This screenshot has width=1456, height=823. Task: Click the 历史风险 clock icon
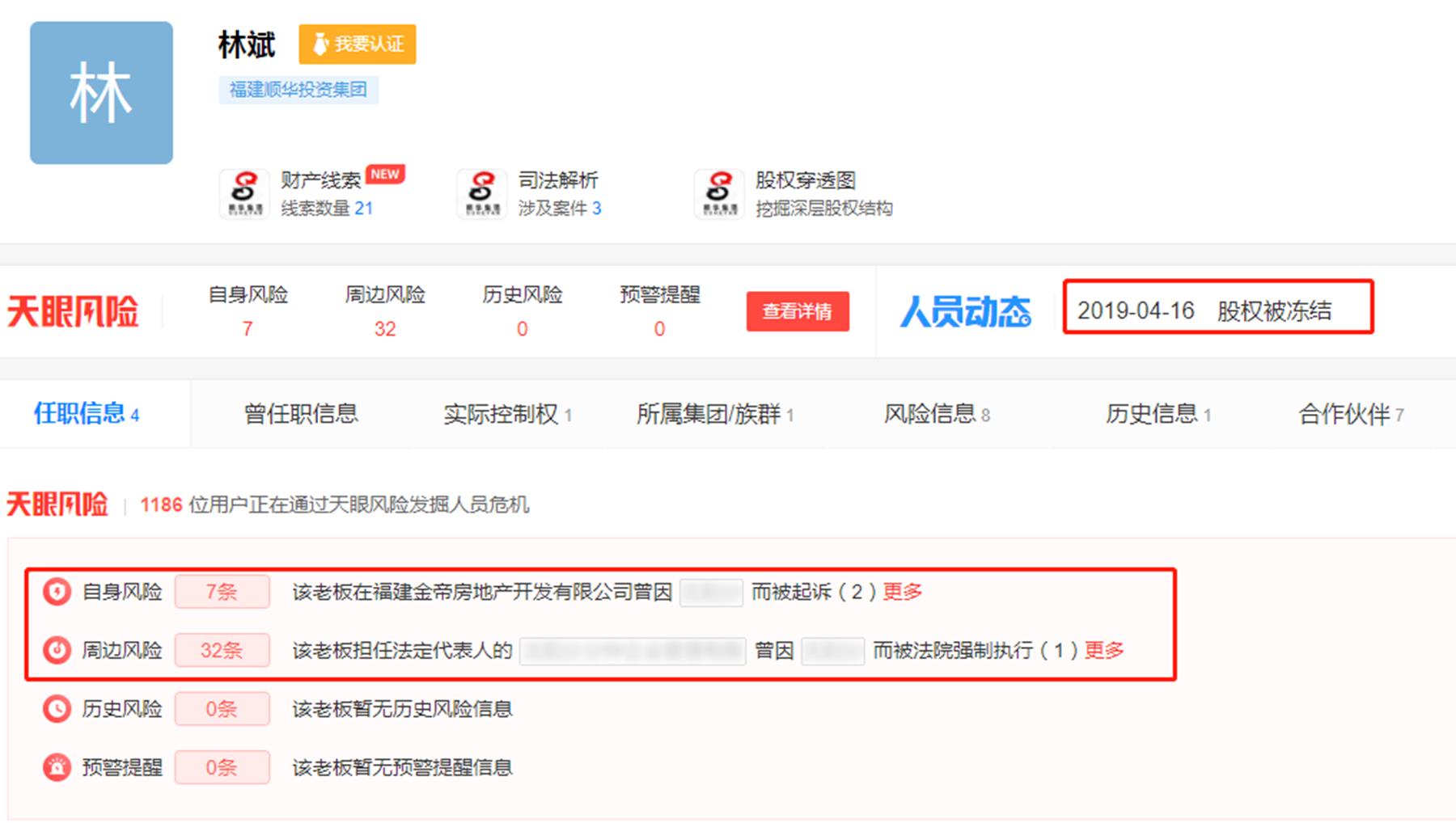(x=57, y=709)
